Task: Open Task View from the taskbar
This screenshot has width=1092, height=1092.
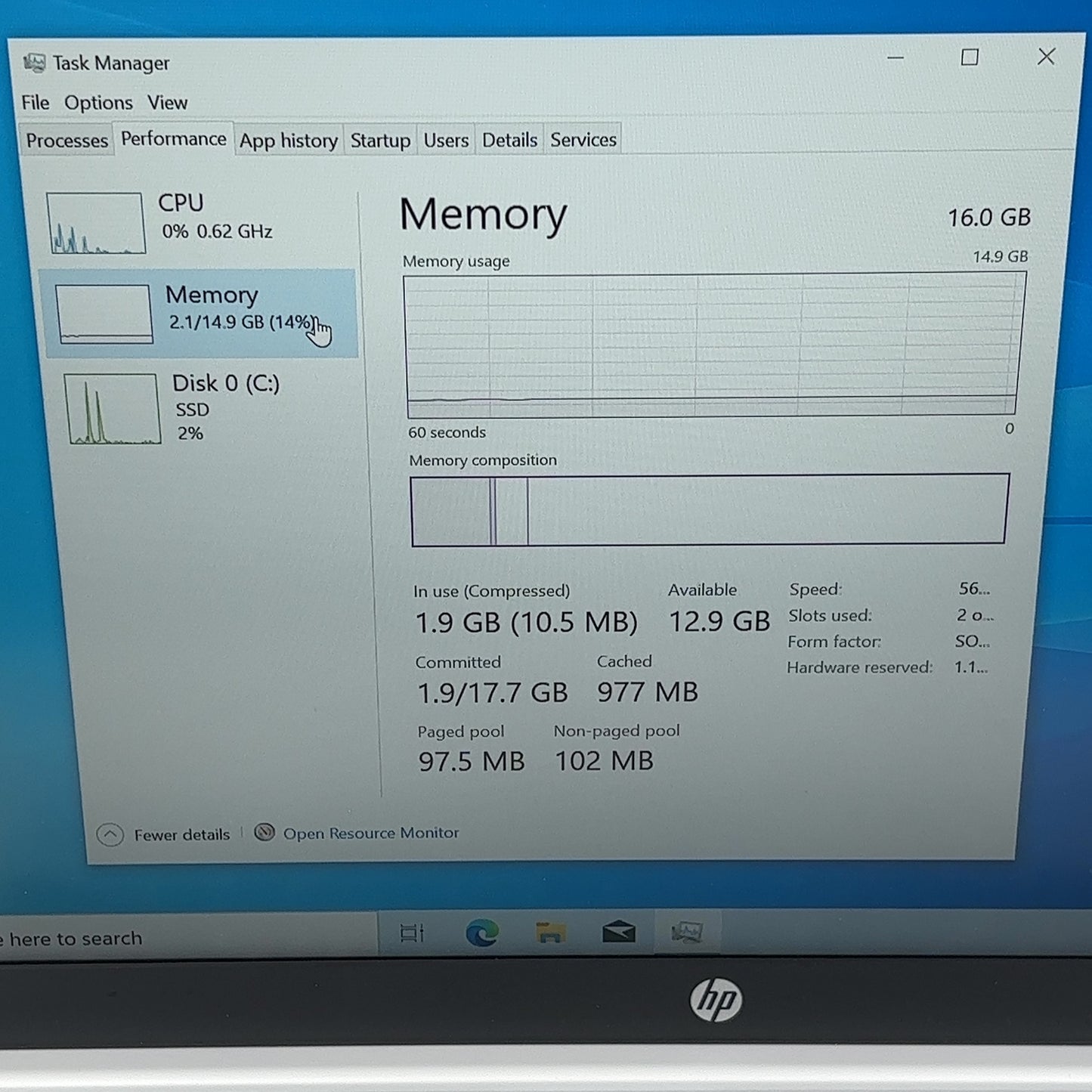Action: [x=413, y=933]
